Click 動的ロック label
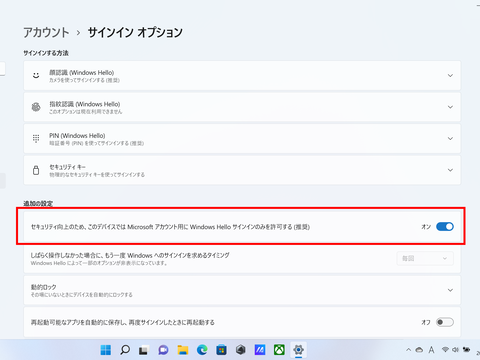 coord(44,287)
